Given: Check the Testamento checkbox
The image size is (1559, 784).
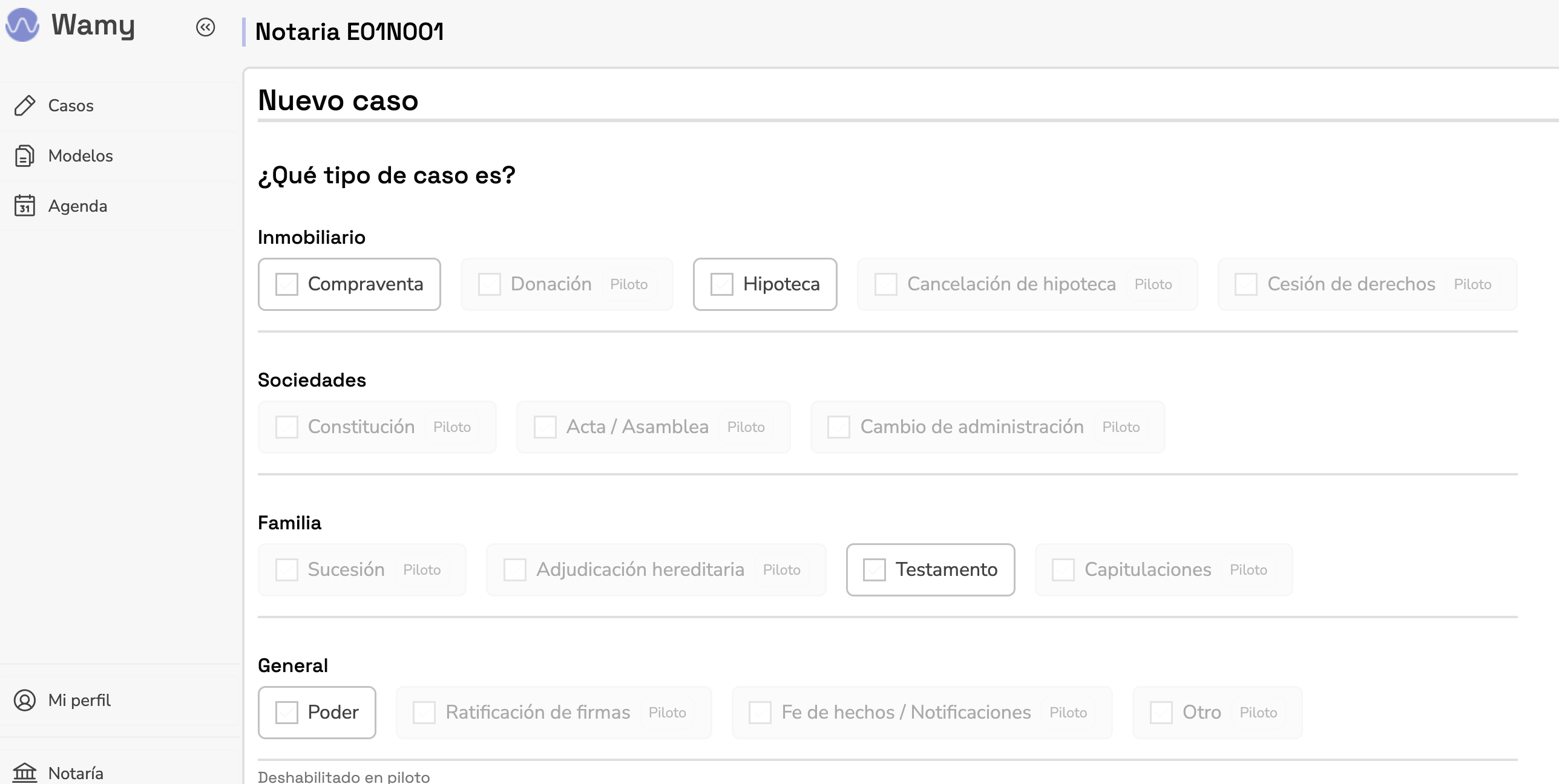Looking at the screenshot, I should 875,569.
